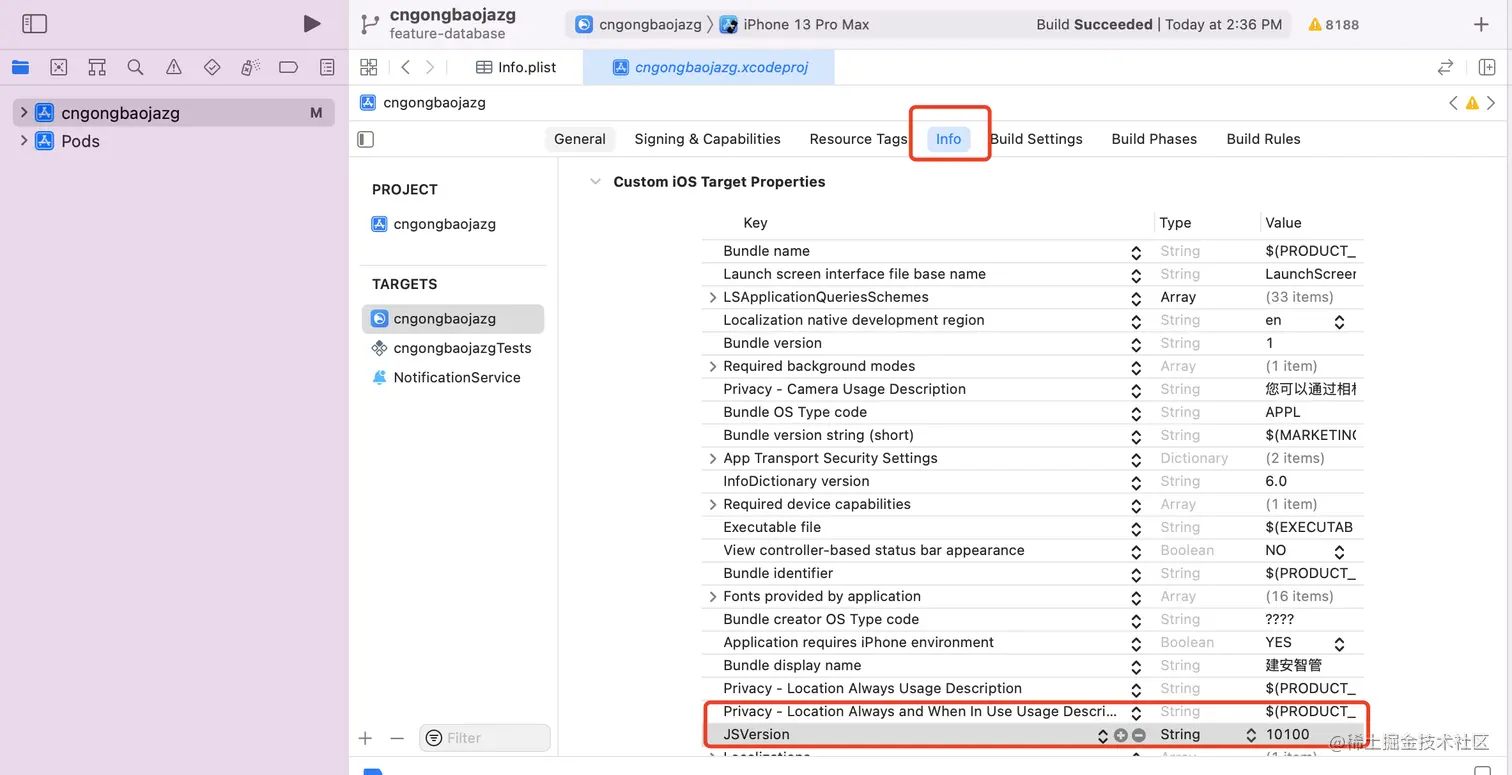Click Build Succeeded status text
1512x775 pixels.
click(x=1094, y=24)
